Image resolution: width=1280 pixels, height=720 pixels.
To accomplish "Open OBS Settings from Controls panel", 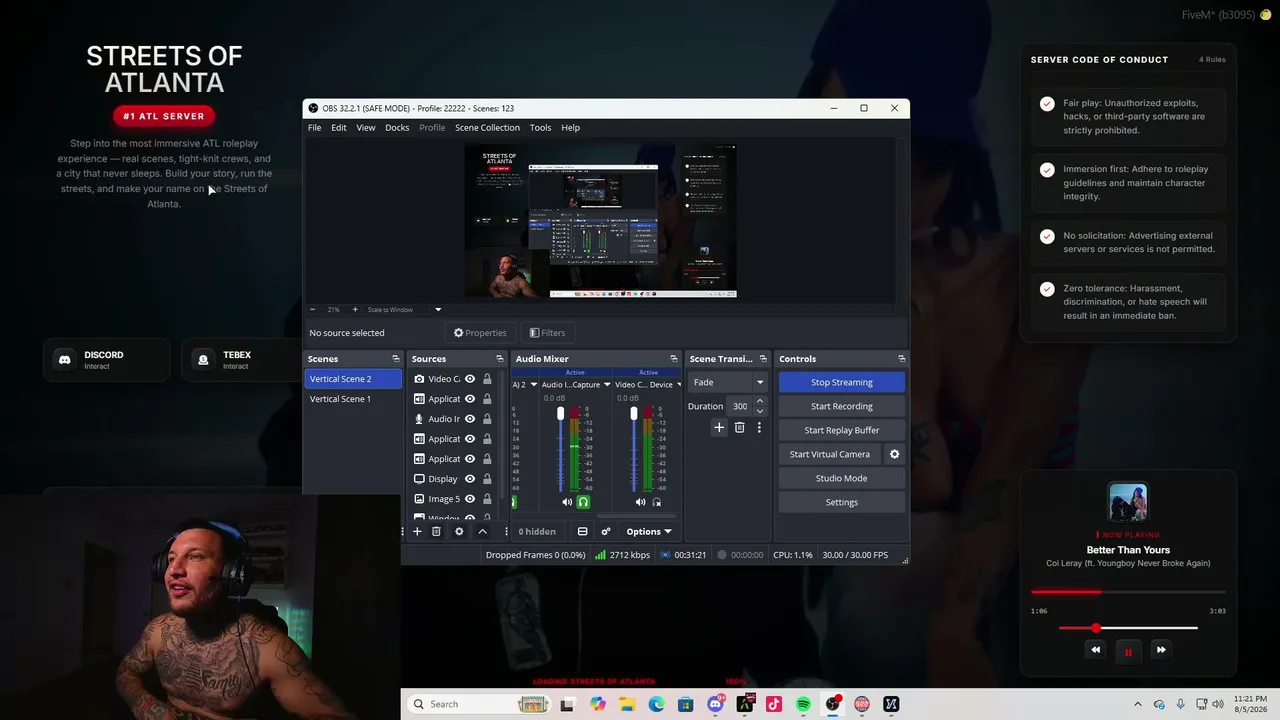I will click(842, 502).
